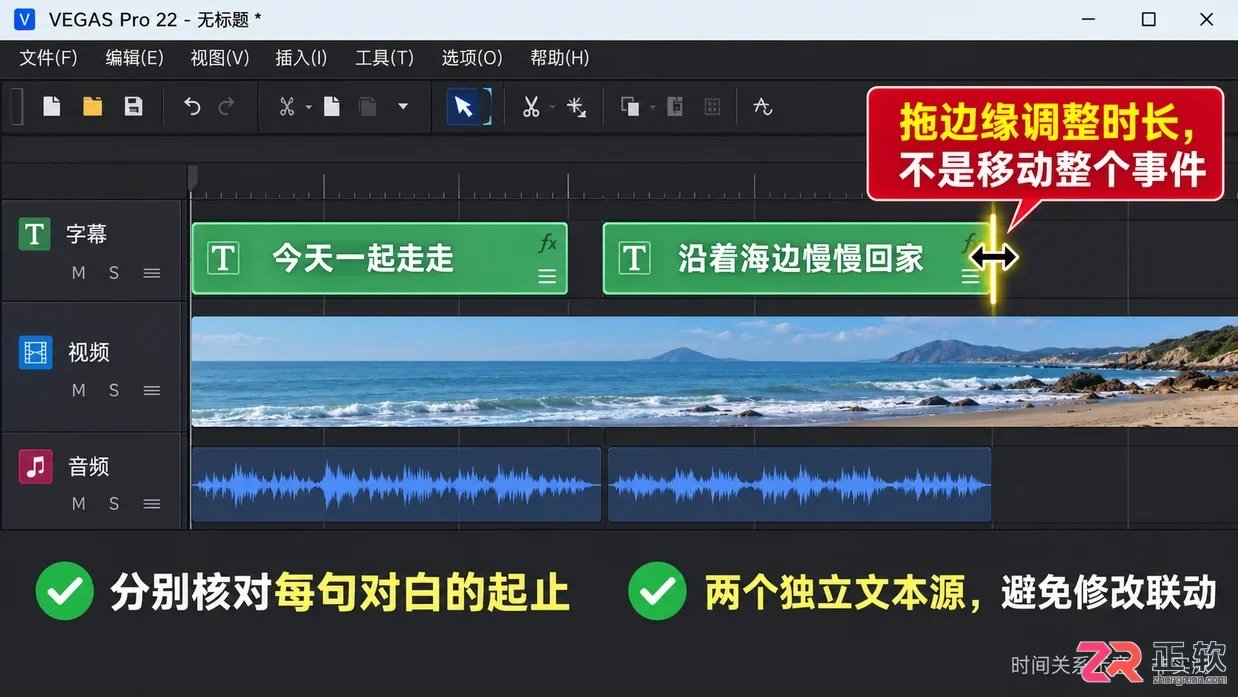The image size is (1238, 697).
Task: Click the green T icon of the 字幕 track
Action: [35, 234]
